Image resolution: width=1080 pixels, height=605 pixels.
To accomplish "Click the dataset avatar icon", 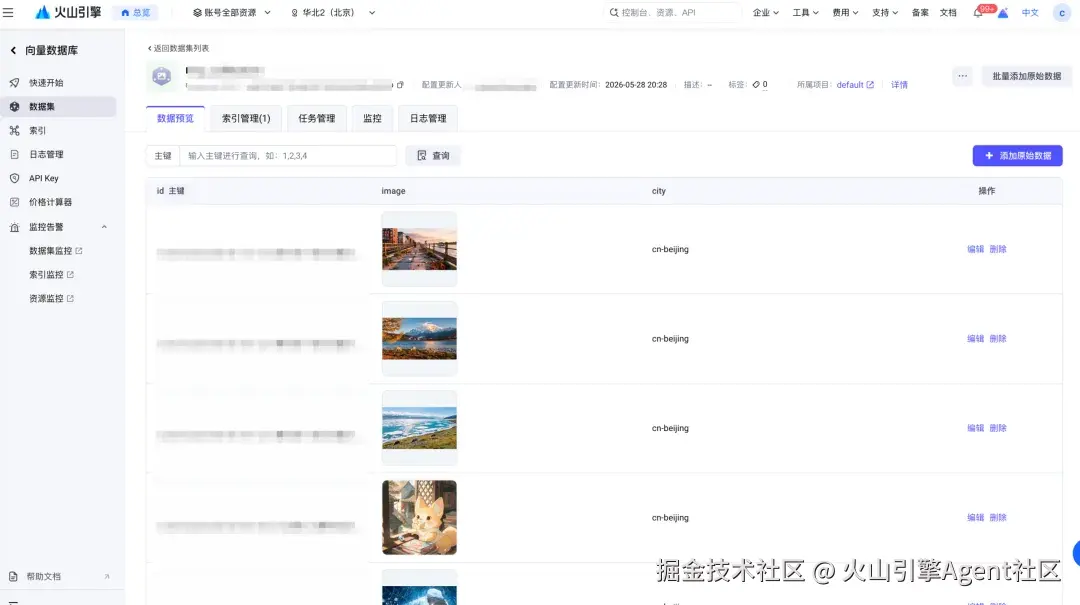I will tap(162, 76).
